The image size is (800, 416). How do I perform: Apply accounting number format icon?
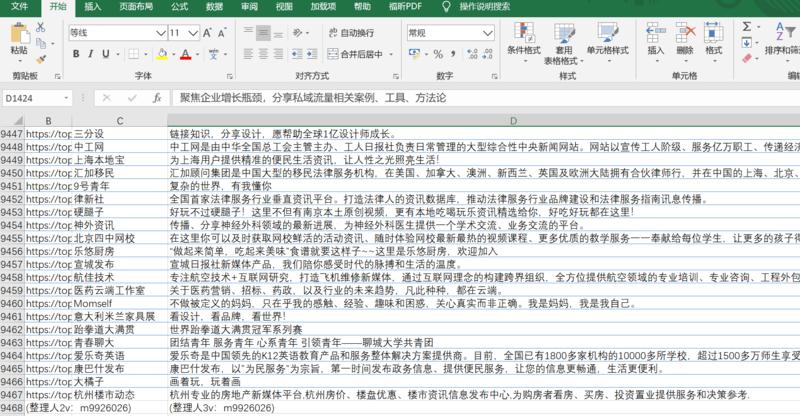[414, 54]
